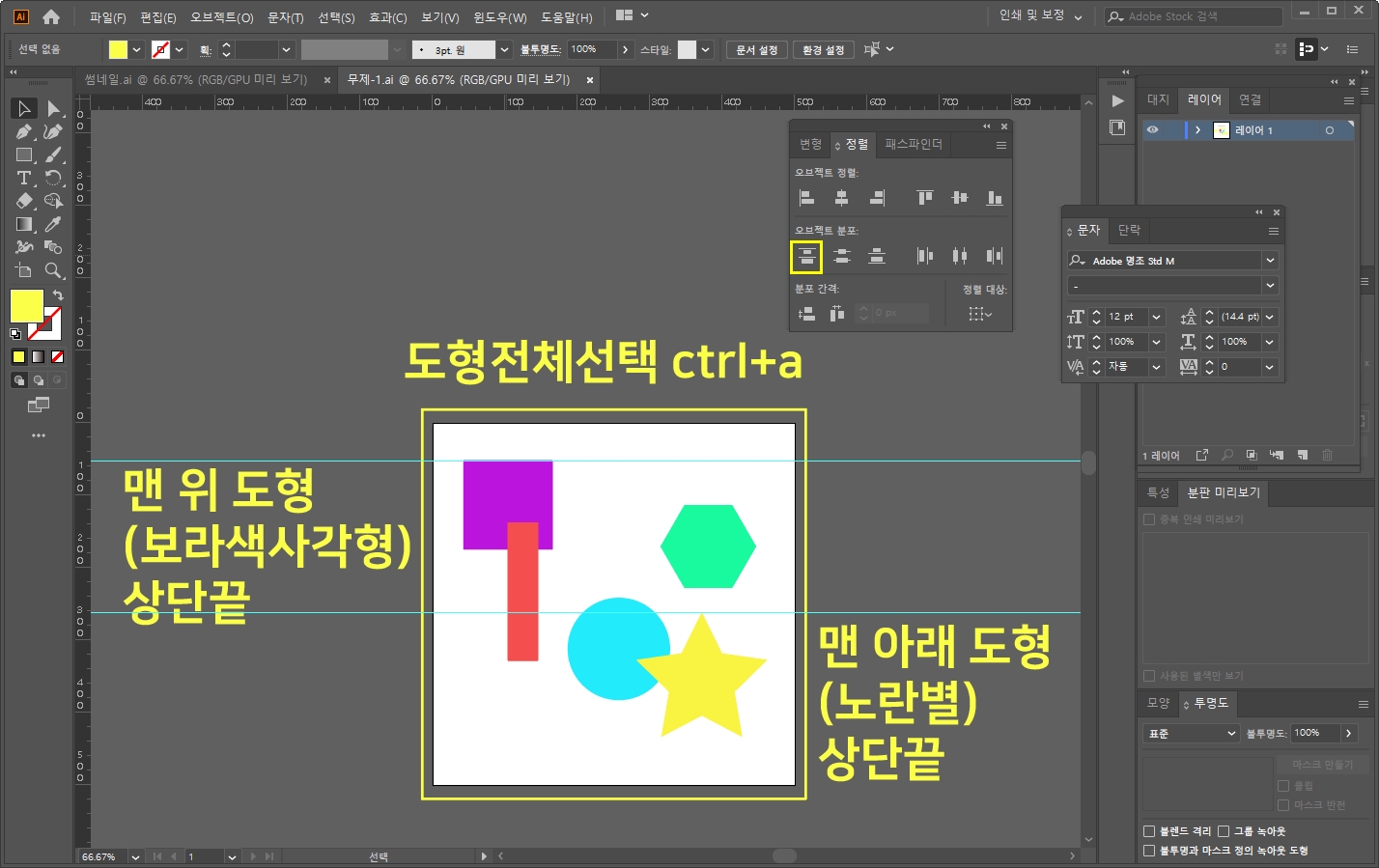The width and height of the screenshot is (1379, 868).
Task: Open Edit Toolbar three-dots button
Action: point(39,435)
